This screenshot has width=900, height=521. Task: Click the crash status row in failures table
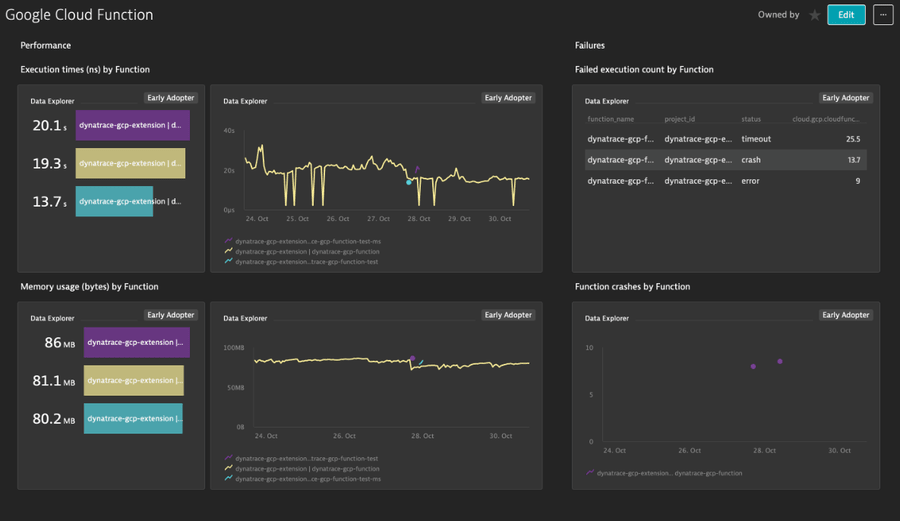pyautogui.click(x=726, y=160)
